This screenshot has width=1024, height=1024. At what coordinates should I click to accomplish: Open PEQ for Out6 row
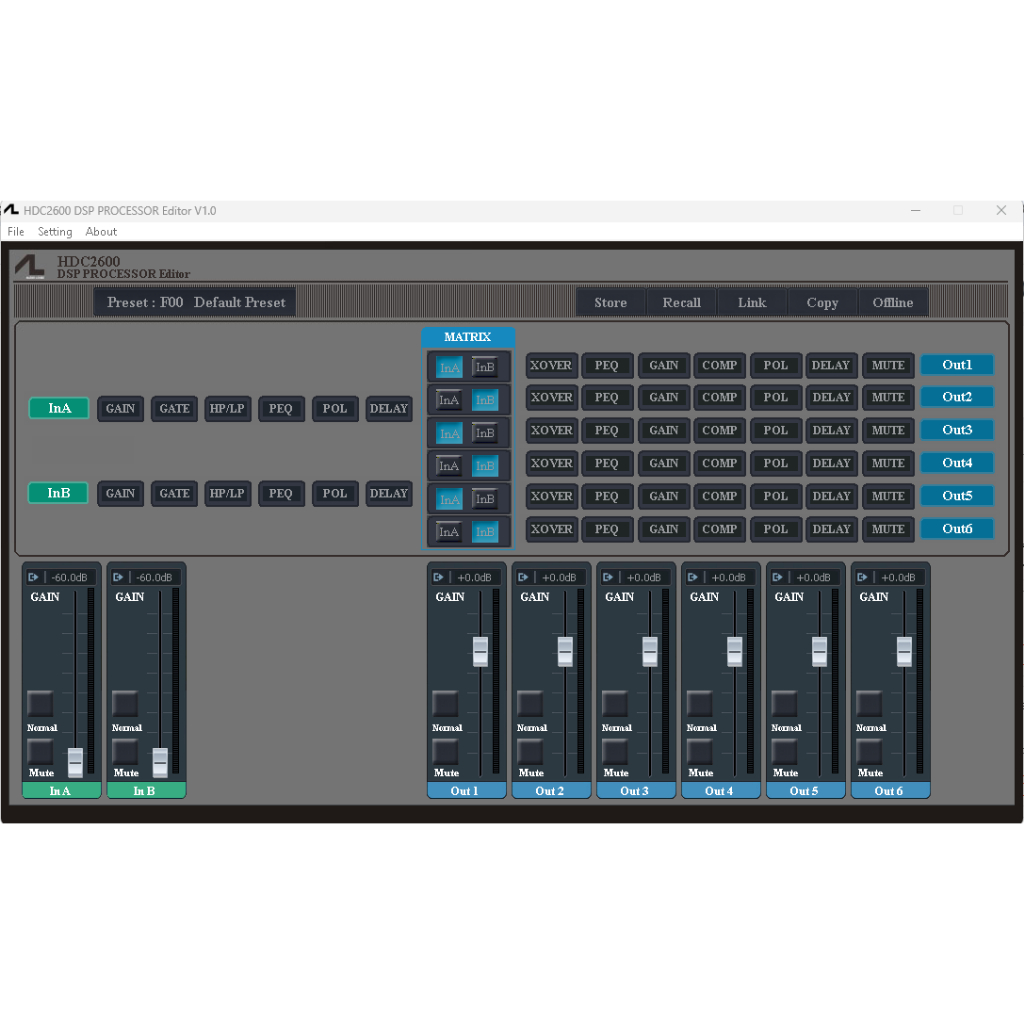(607, 530)
